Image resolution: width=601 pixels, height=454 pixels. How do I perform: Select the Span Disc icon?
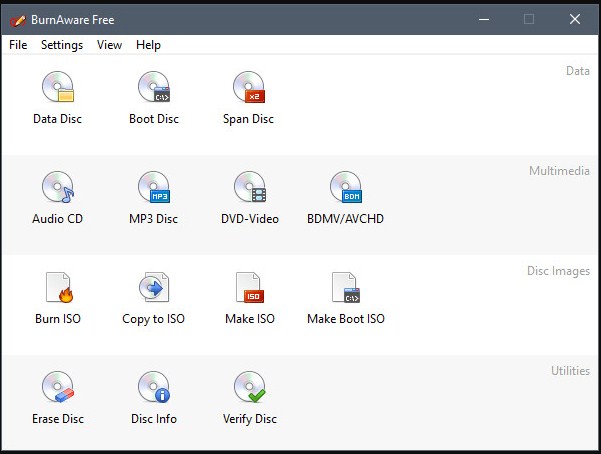coord(248,89)
